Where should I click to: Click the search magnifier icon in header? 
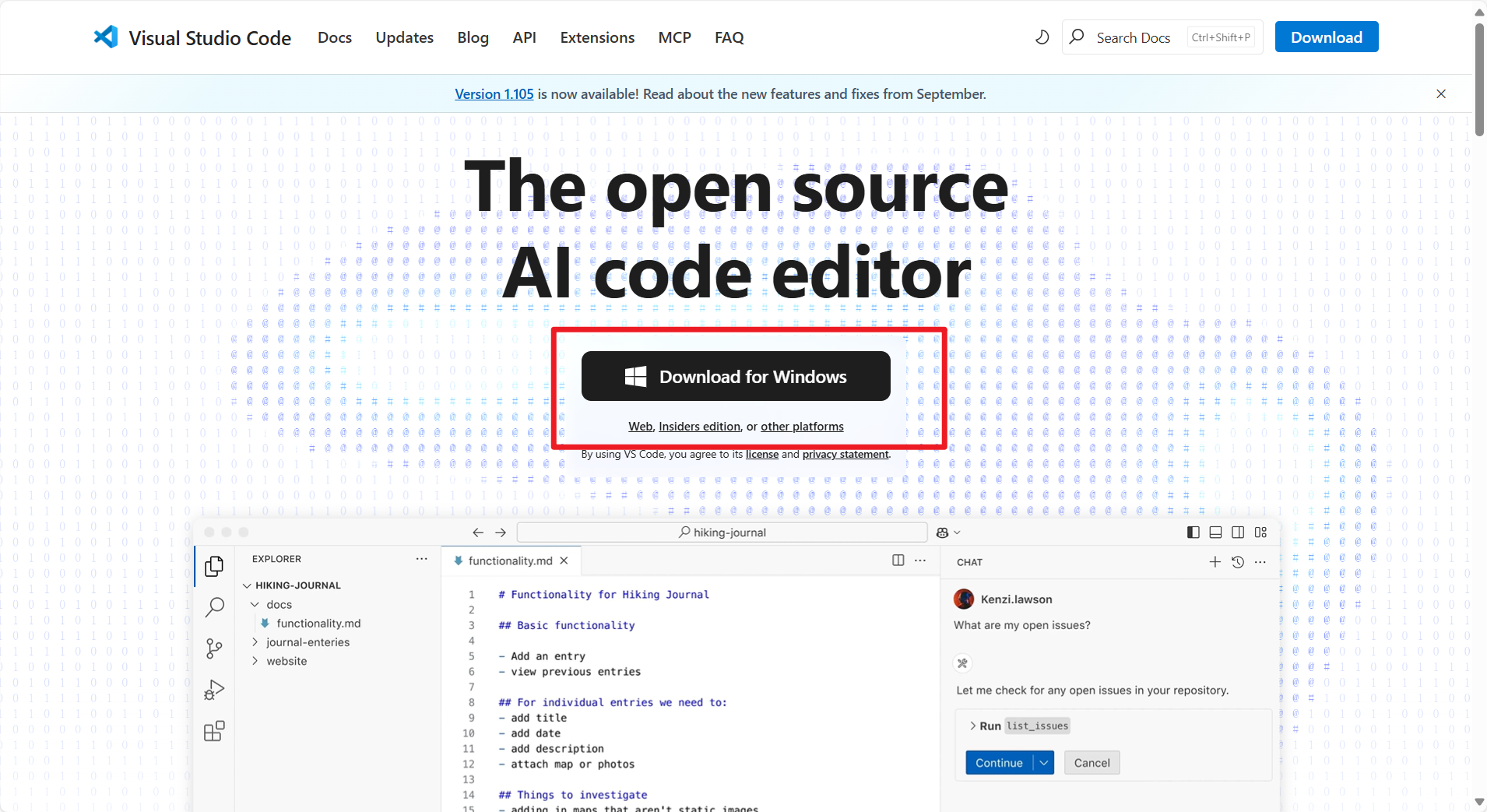[1077, 37]
